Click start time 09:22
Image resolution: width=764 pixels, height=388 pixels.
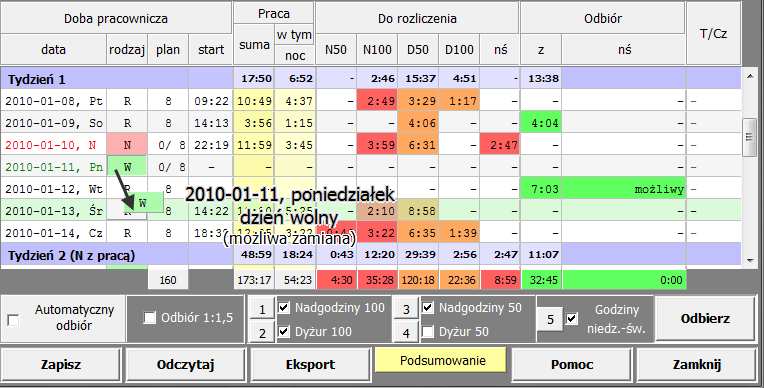tap(211, 101)
